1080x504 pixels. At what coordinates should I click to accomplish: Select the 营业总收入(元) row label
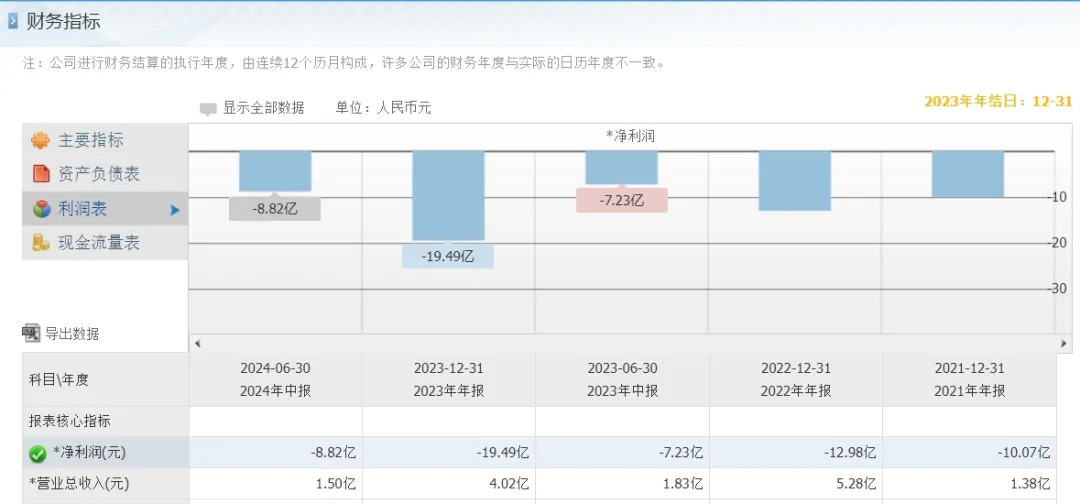(79, 484)
